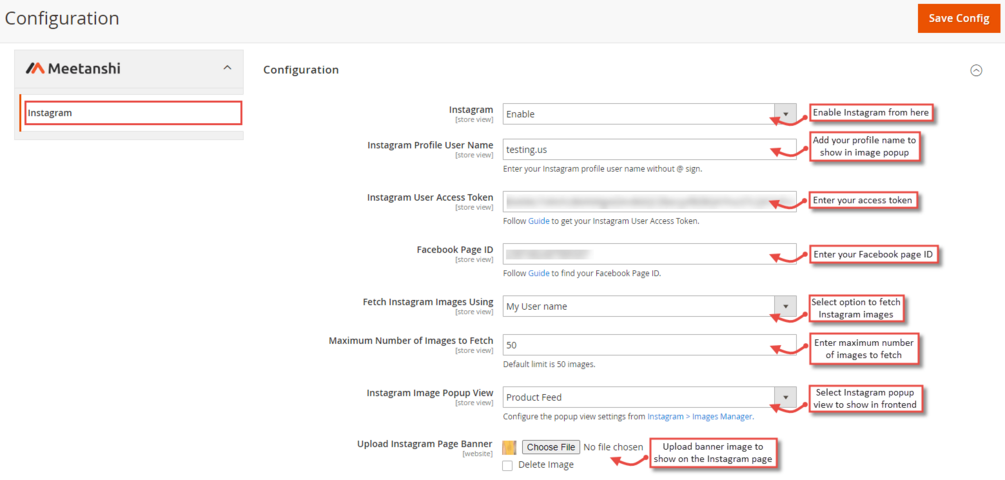The height and width of the screenshot is (480, 1005).
Task: Edit the Maximum Number of Images field
Action: (649, 345)
